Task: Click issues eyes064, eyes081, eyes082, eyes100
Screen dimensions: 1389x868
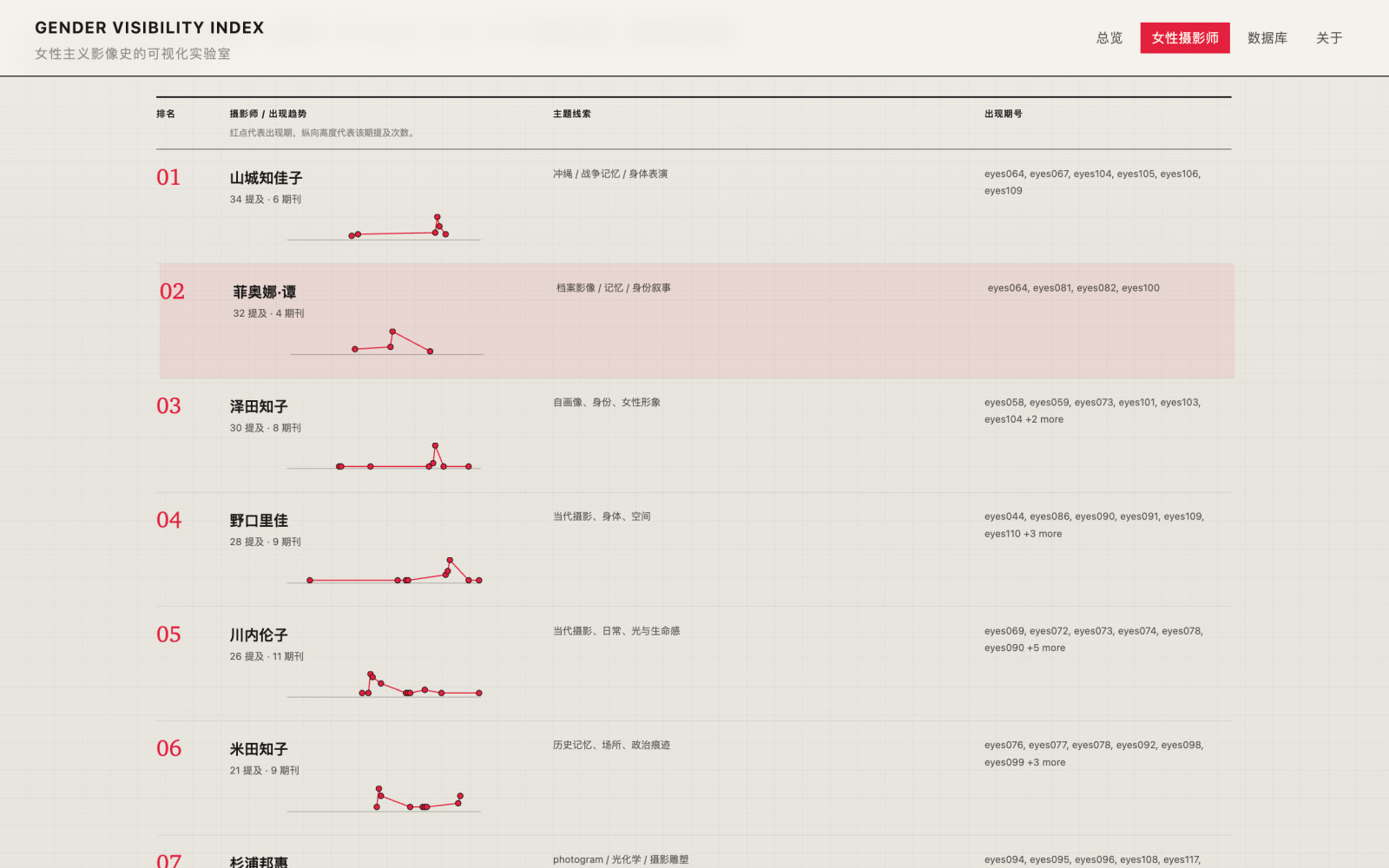Action: pyautogui.click(x=1074, y=288)
